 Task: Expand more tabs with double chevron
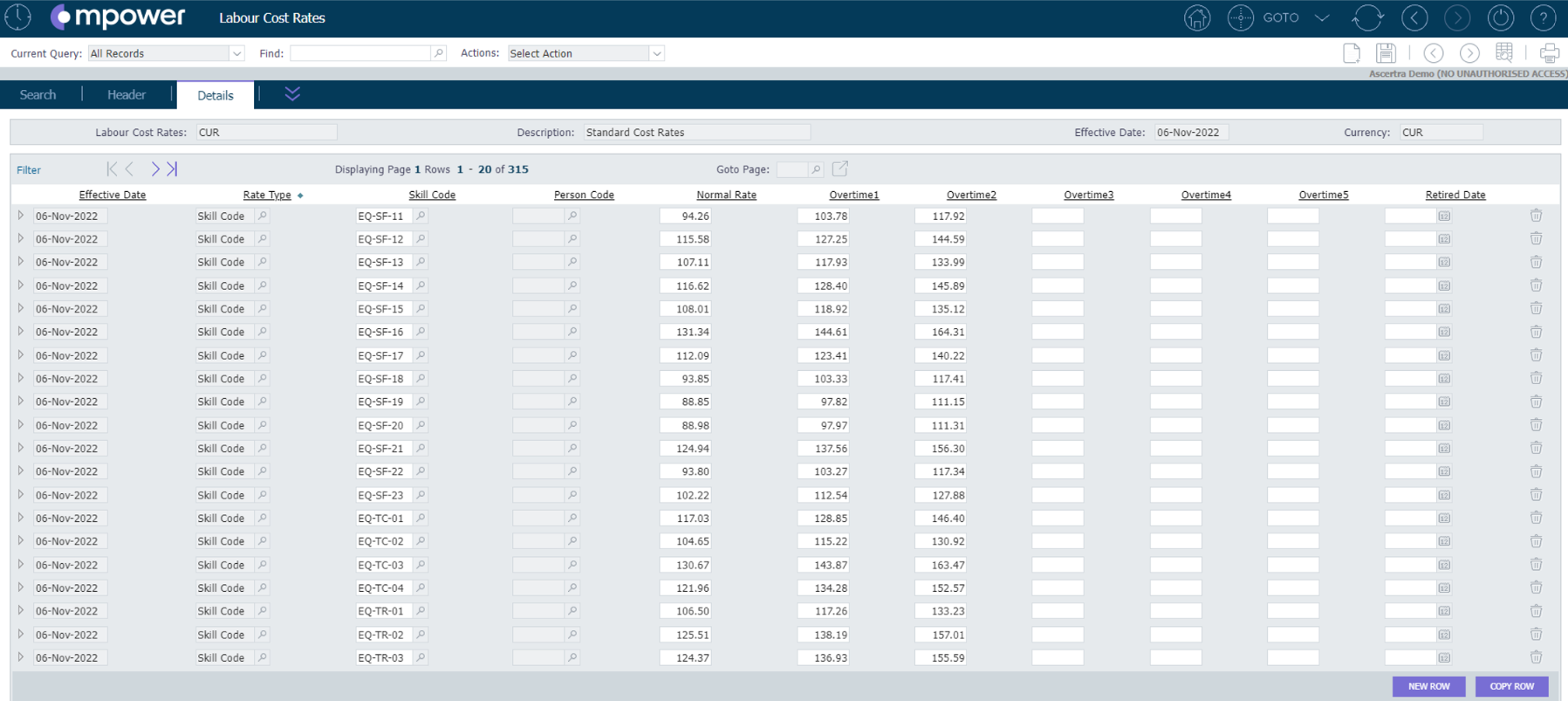click(292, 94)
